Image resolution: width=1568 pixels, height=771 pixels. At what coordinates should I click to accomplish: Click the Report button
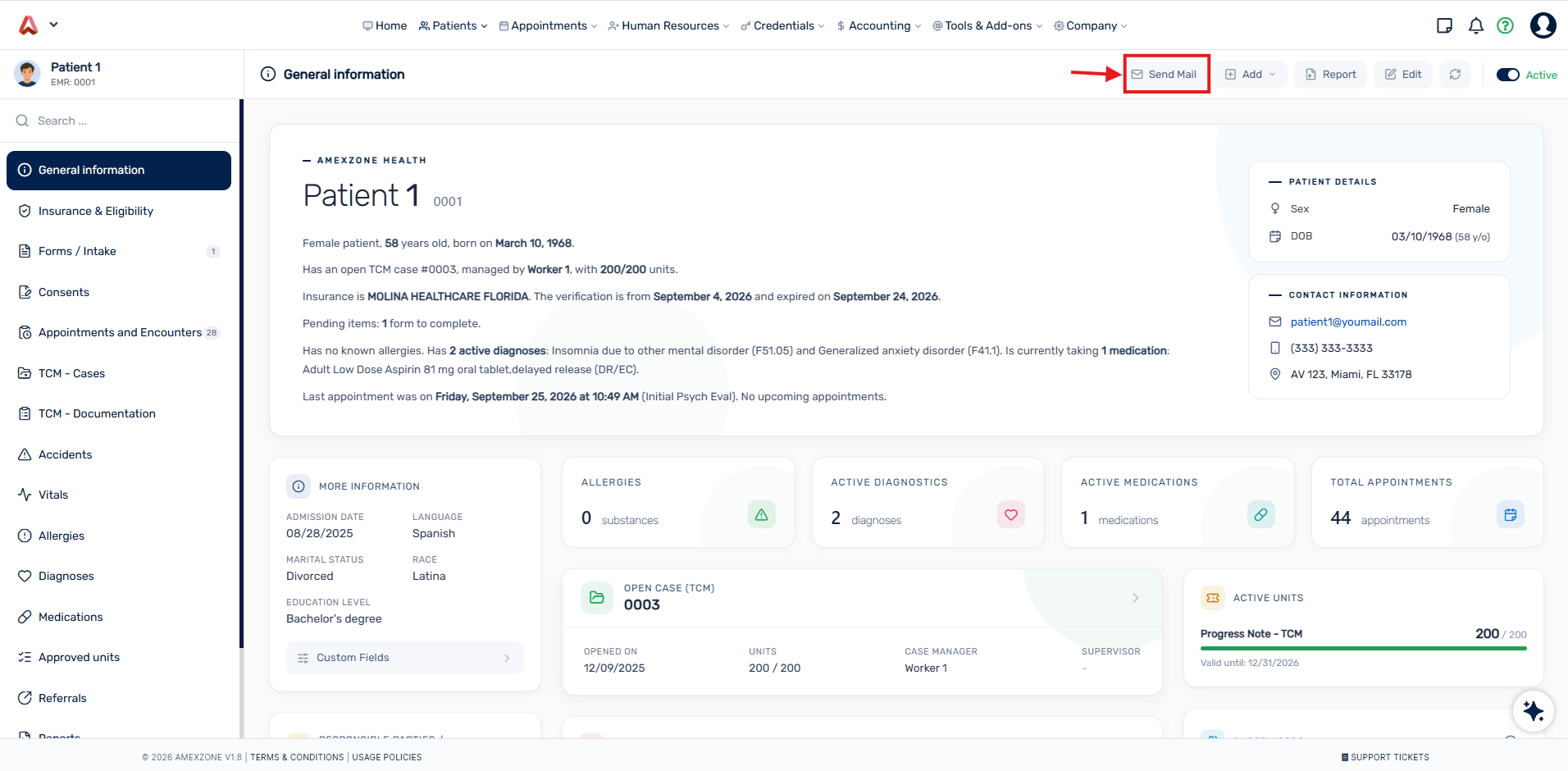pyautogui.click(x=1331, y=74)
